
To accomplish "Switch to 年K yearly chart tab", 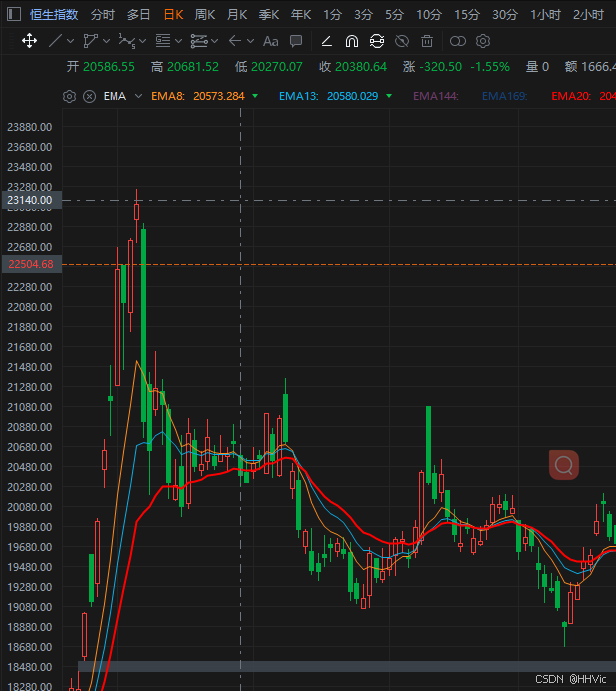I will (301, 15).
